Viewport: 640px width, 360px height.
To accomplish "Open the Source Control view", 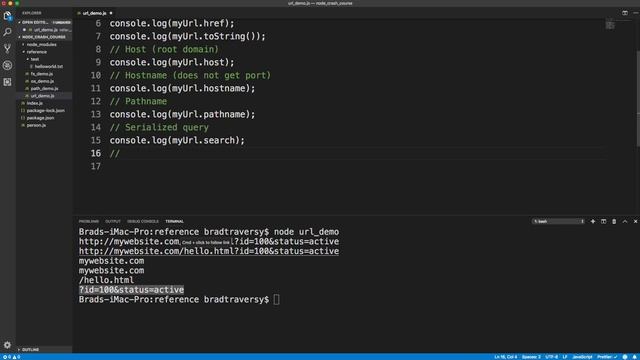I will pyautogui.click(x=7, y=49).
